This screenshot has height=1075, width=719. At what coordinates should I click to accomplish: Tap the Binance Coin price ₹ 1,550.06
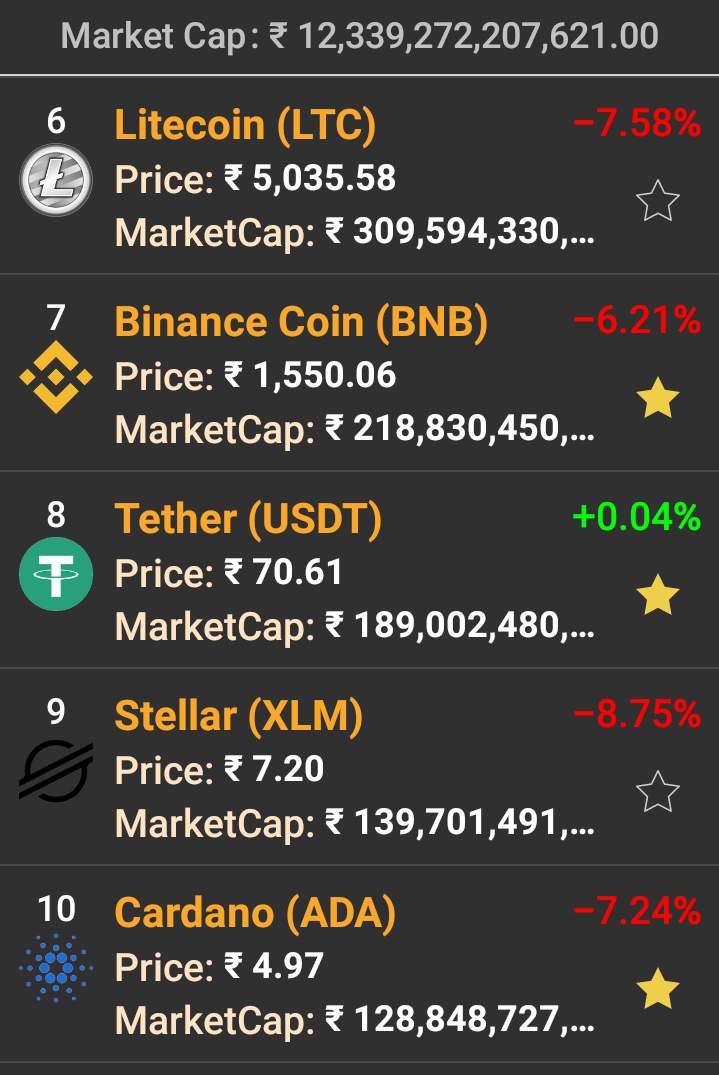point(310,376)
